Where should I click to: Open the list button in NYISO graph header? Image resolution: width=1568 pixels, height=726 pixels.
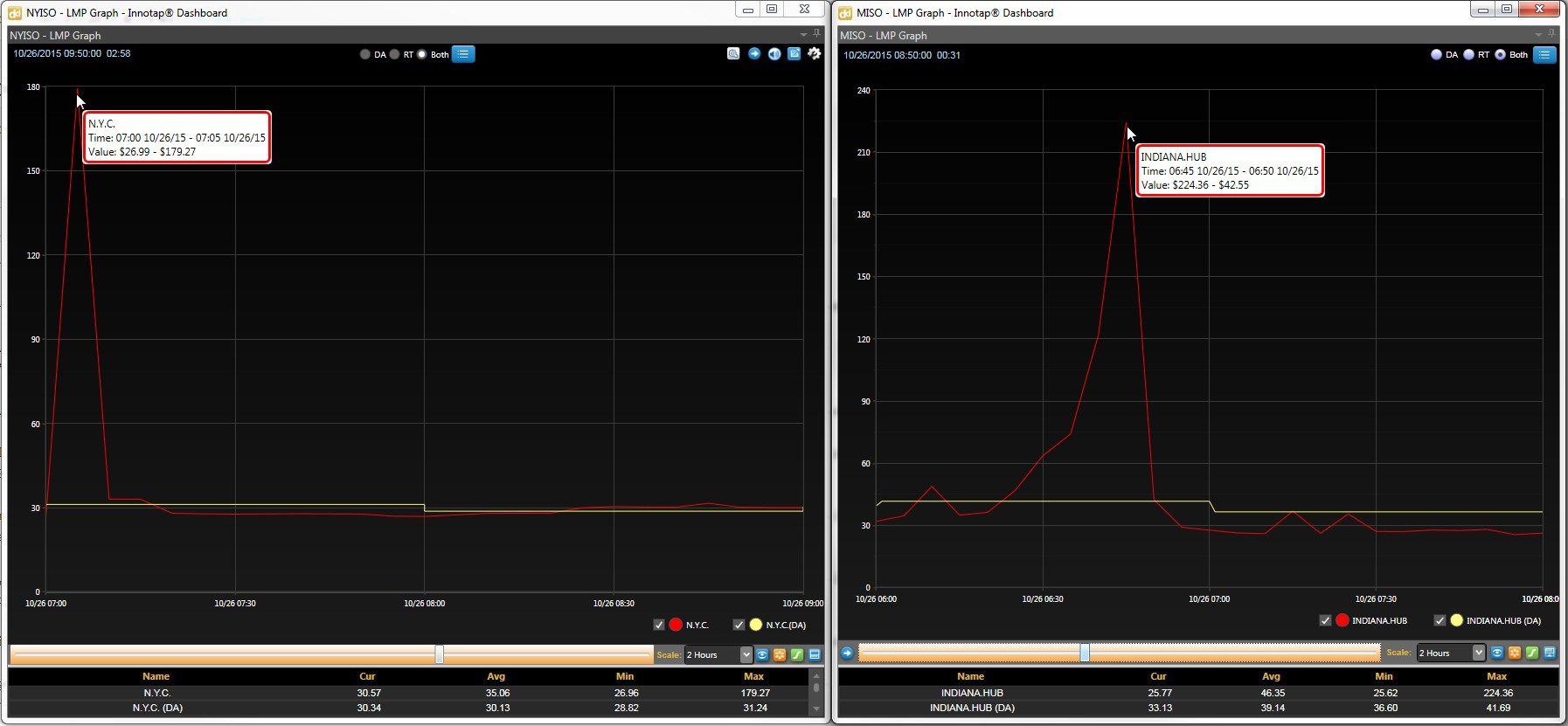[x=463, y=54]
